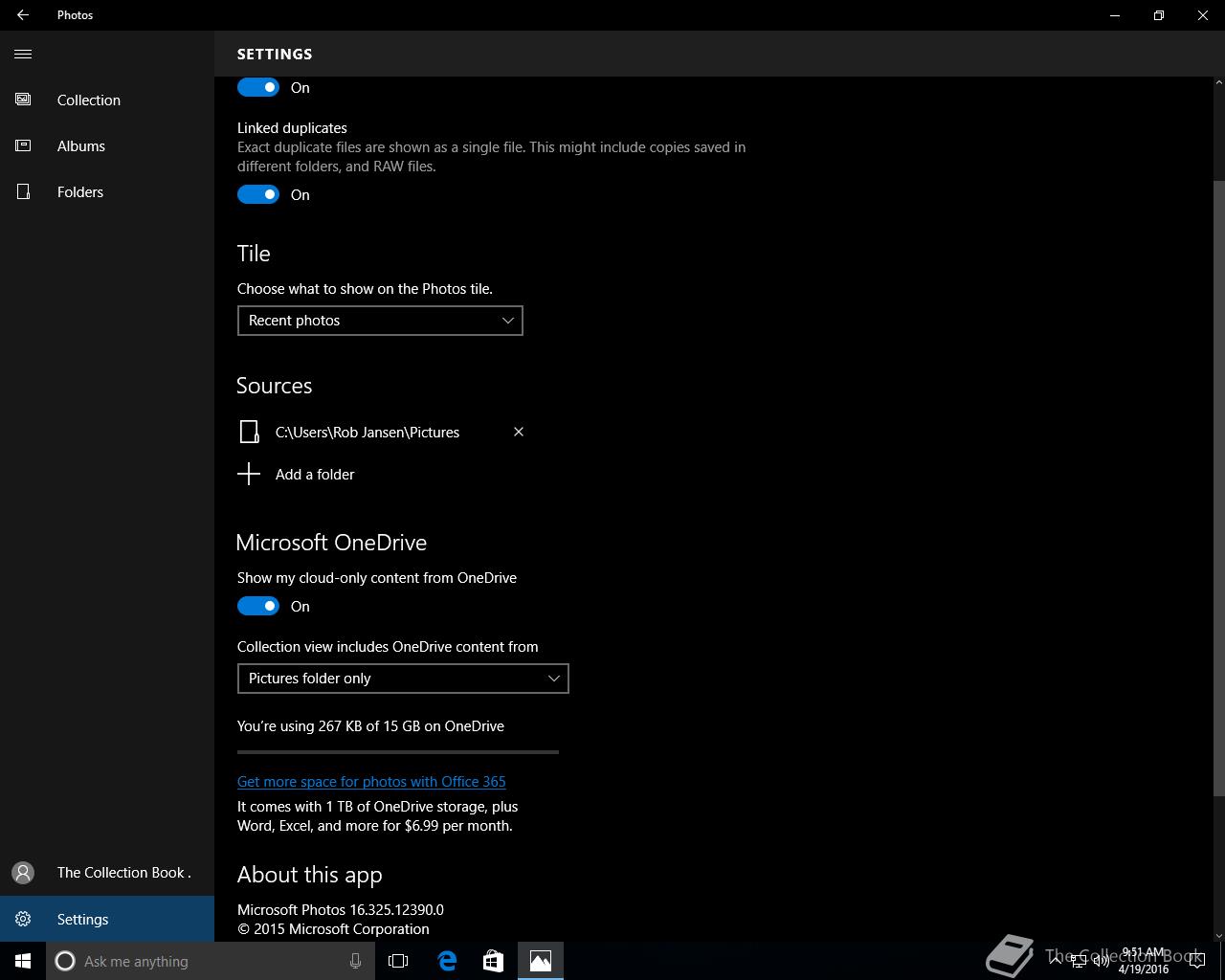
Task: Click the Albums icon in sidebar
Action: pyautogui.click(x=23, y=145)
